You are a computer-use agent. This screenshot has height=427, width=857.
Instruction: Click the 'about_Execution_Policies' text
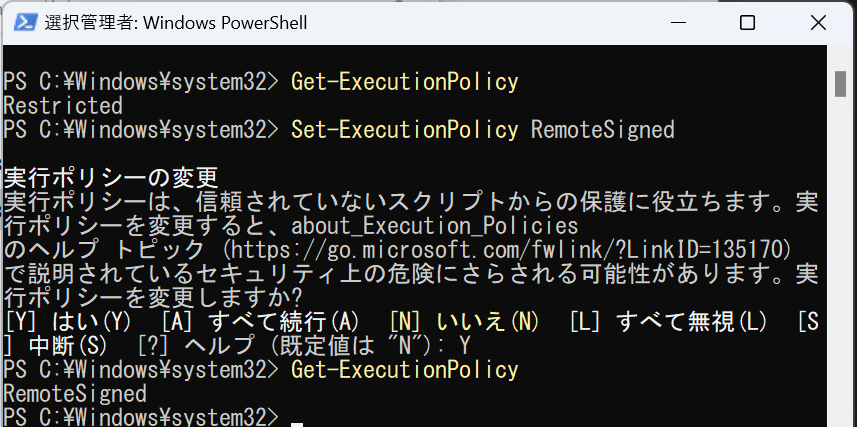435,226
